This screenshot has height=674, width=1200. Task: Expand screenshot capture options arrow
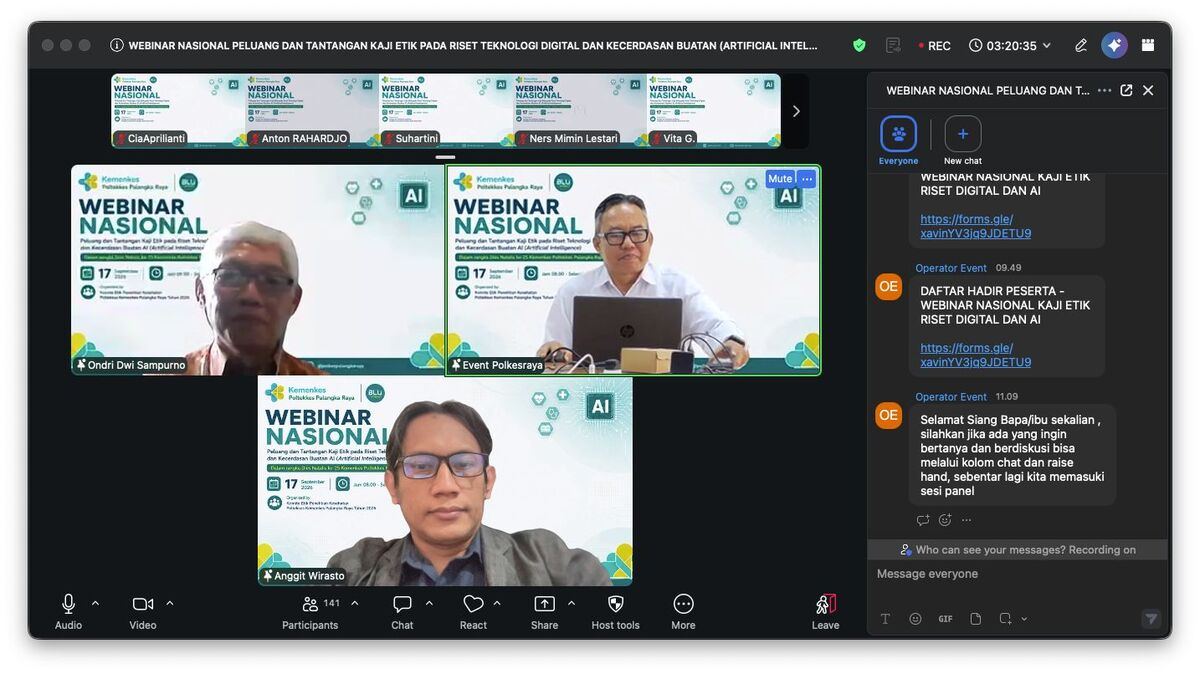click(1024, 619)
